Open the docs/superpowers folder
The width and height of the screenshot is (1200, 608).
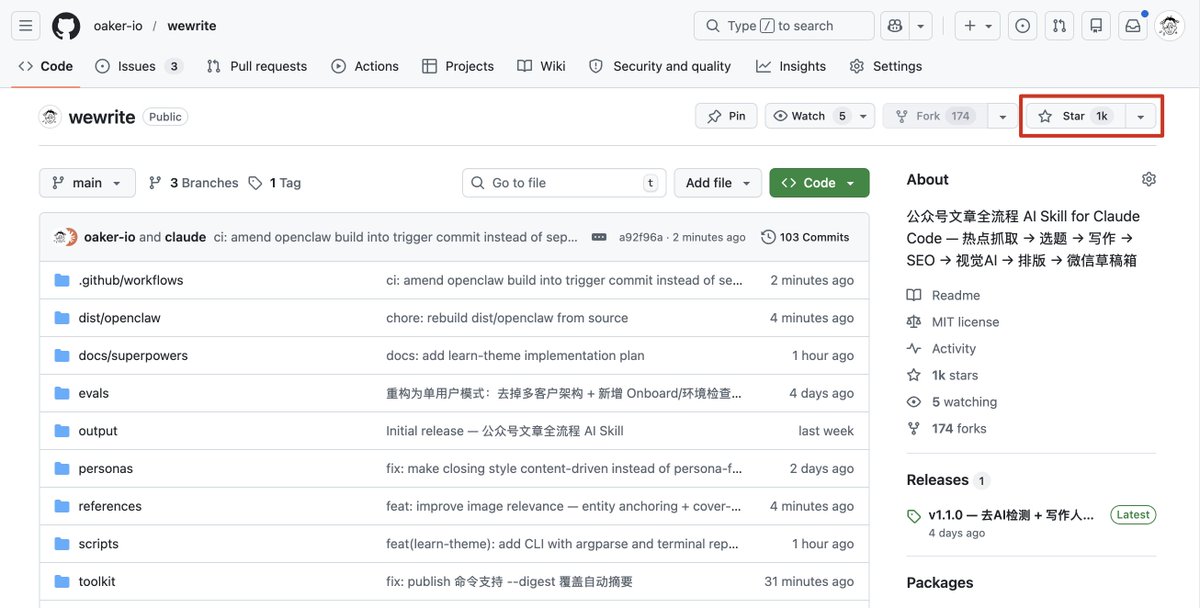[x=133, y=355]
